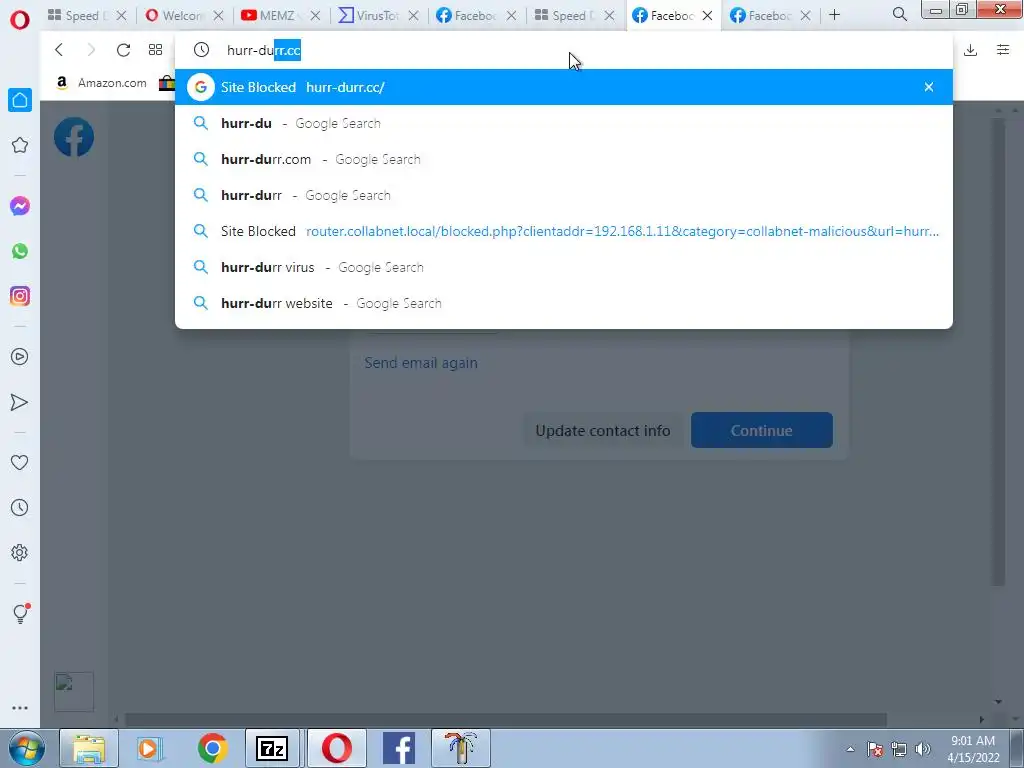Open Instagram in the sidebar
1024x768 pixels.
pos(20,296)
